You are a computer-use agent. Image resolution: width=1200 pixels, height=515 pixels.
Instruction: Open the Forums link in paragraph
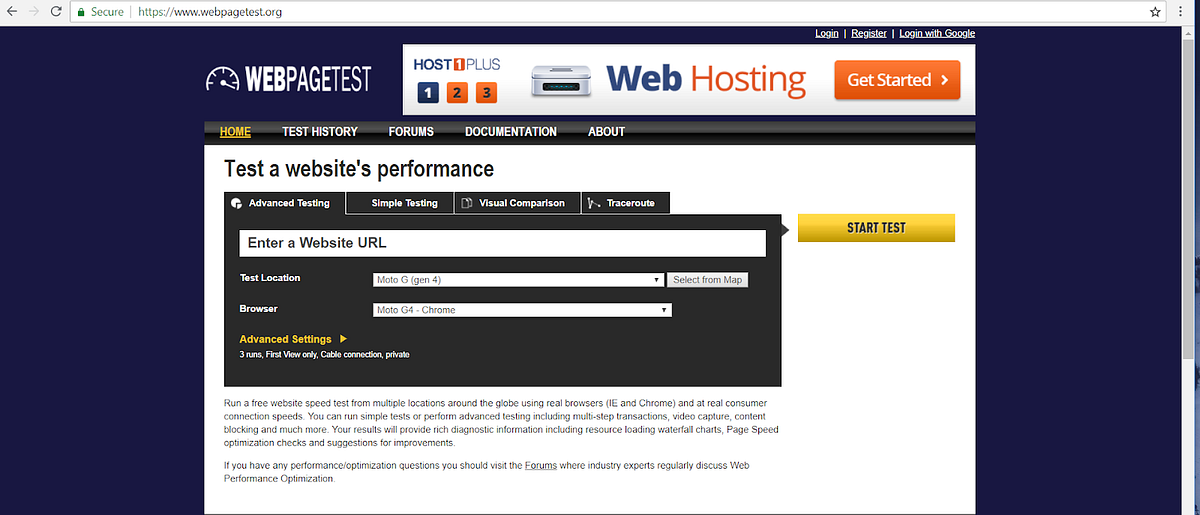[540, 466]
